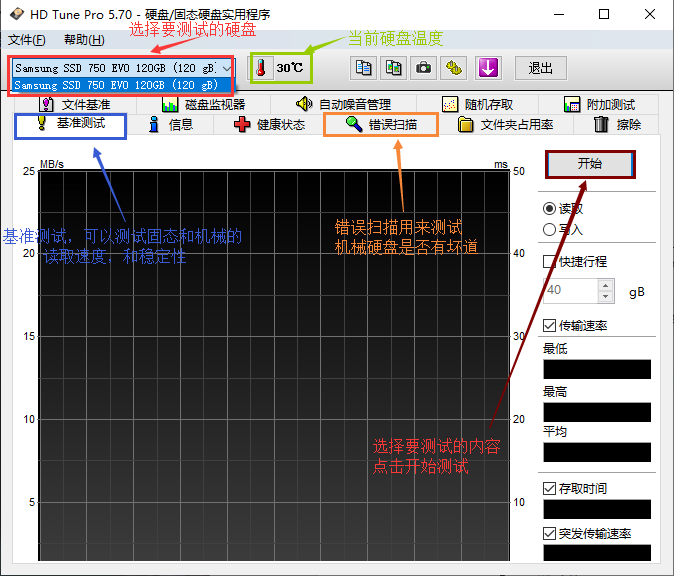Open the 帮助(H) menu
This screenshot has width=674, height=576.
[x=84, y=40]
